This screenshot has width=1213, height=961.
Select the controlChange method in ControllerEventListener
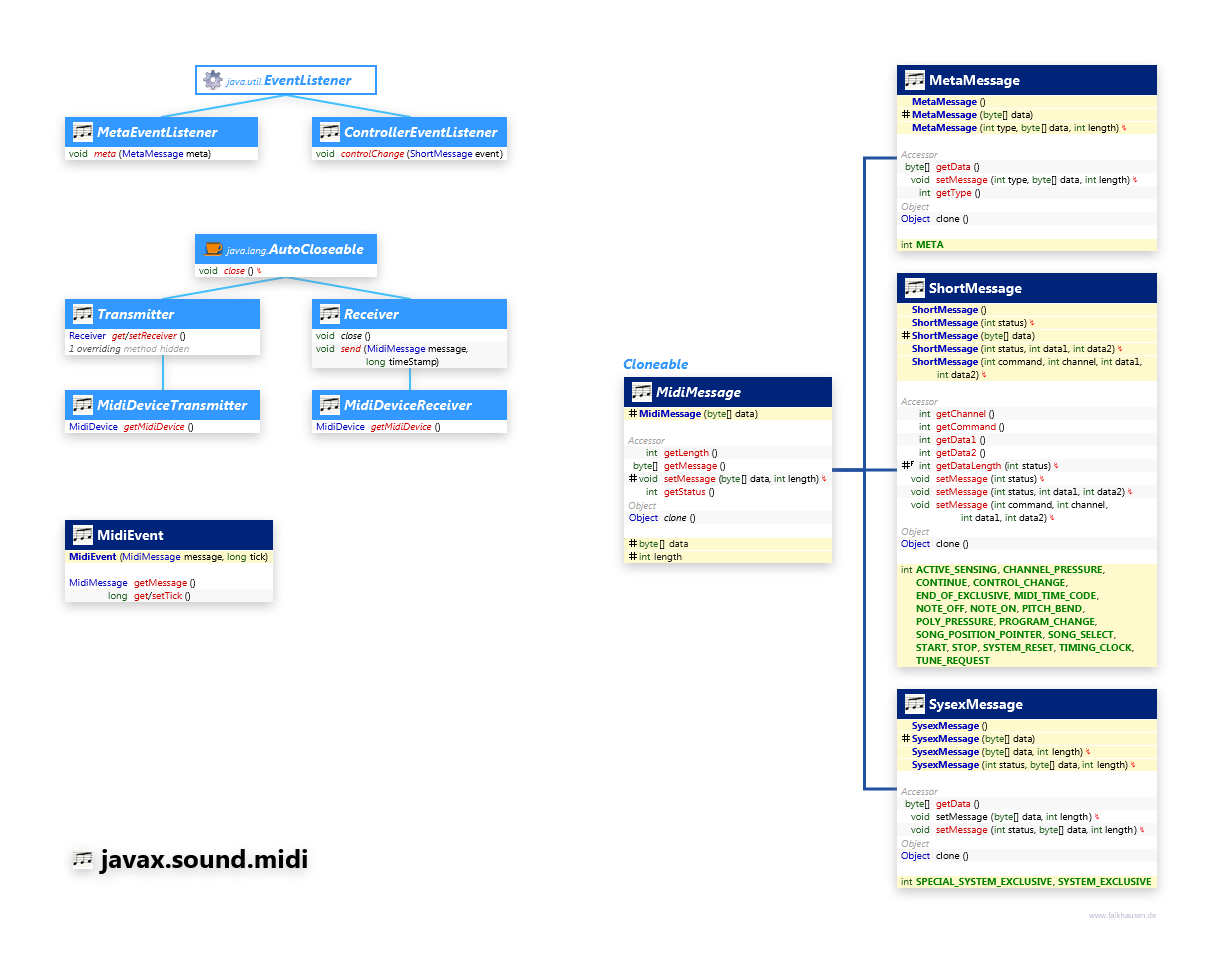coord(373,154)
